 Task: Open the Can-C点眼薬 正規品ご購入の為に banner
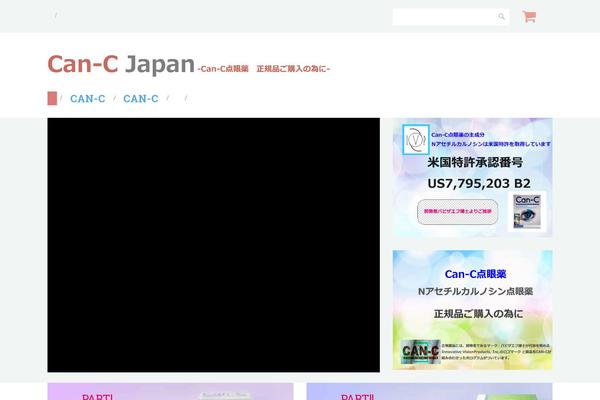click(472, 310)
